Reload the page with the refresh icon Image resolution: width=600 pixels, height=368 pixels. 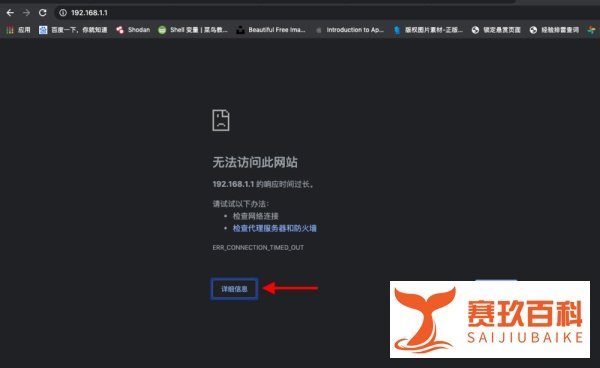(x=42, y=13)
